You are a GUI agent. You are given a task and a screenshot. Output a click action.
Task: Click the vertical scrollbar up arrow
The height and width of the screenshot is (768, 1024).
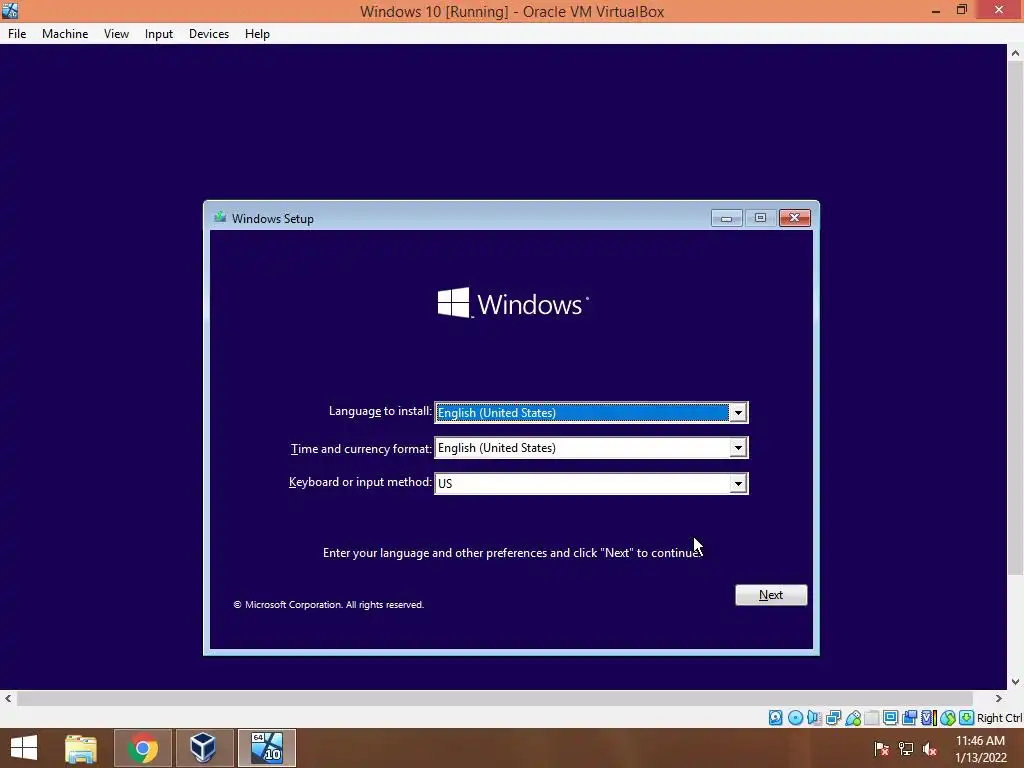(1015, 53)
